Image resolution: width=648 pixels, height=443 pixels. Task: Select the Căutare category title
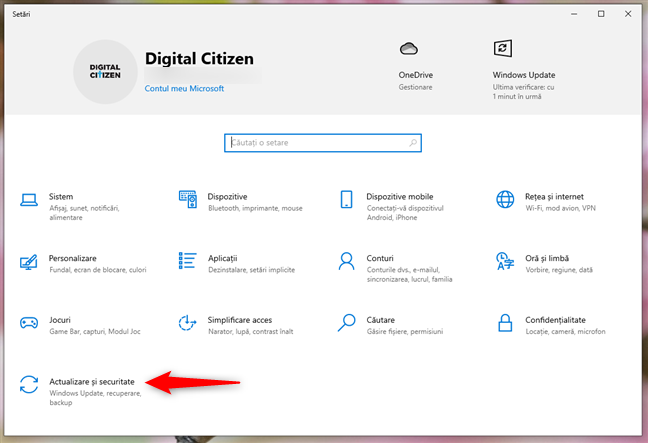click(381, 320)
